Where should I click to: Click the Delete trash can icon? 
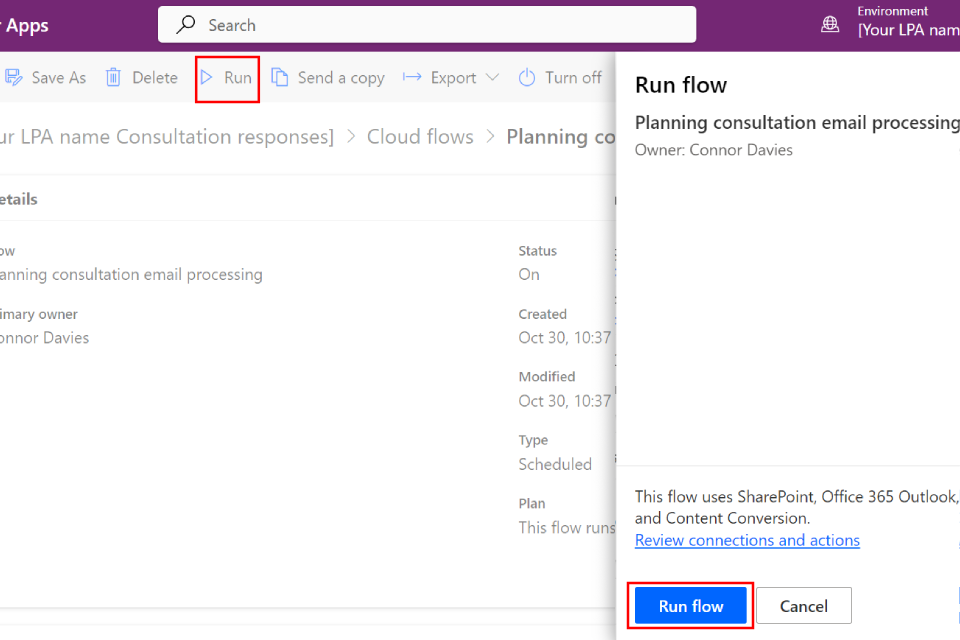(114, 78)
